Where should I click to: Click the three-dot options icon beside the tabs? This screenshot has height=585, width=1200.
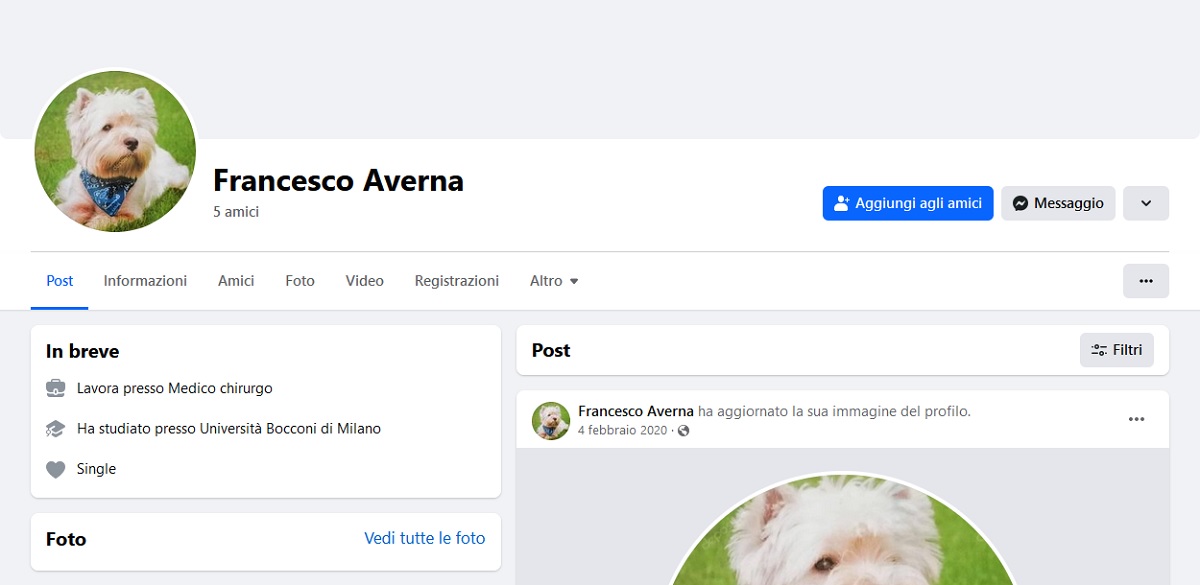pyautogui.click(x=1145, y=281)
